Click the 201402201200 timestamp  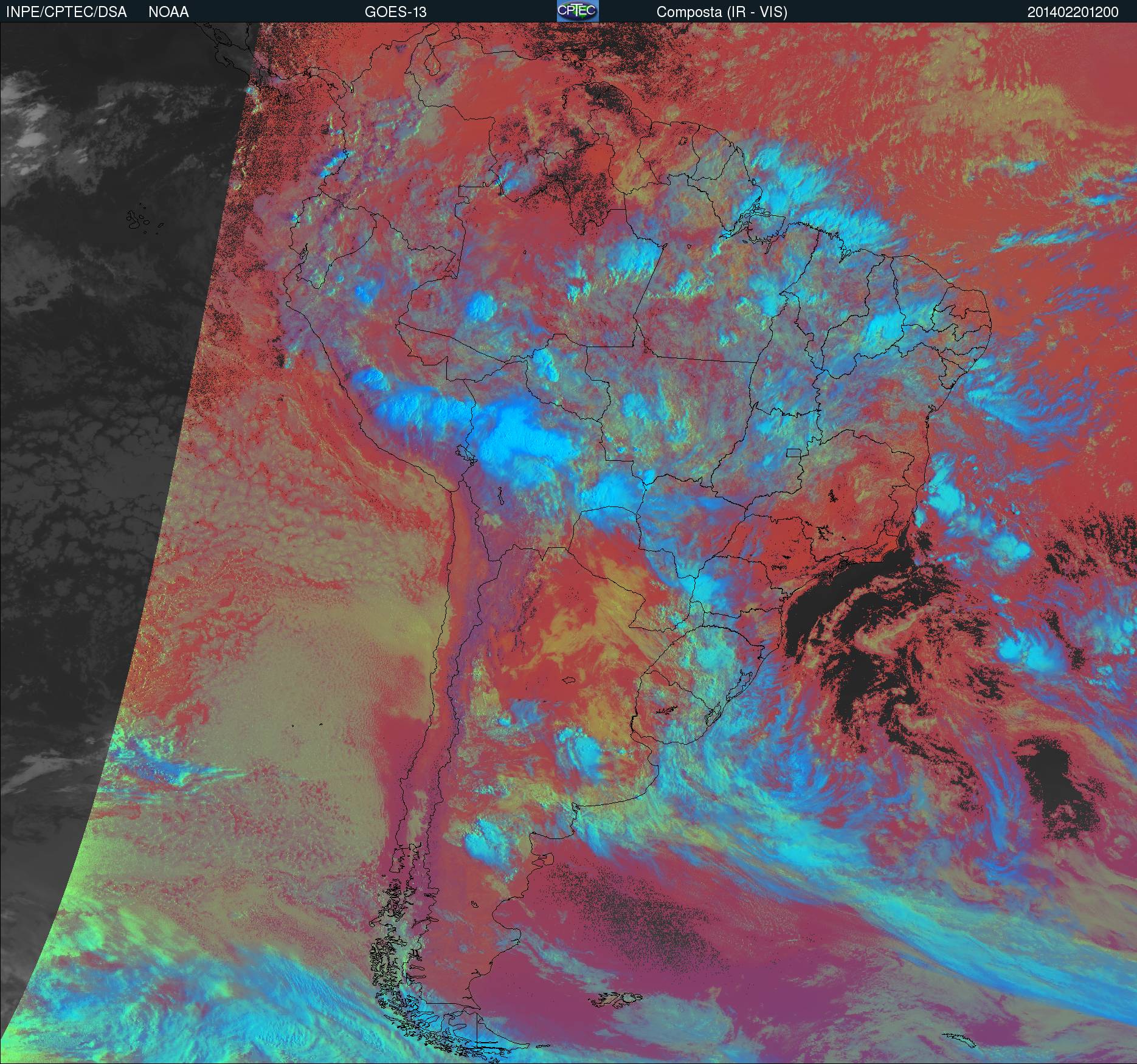(1073, 12)
